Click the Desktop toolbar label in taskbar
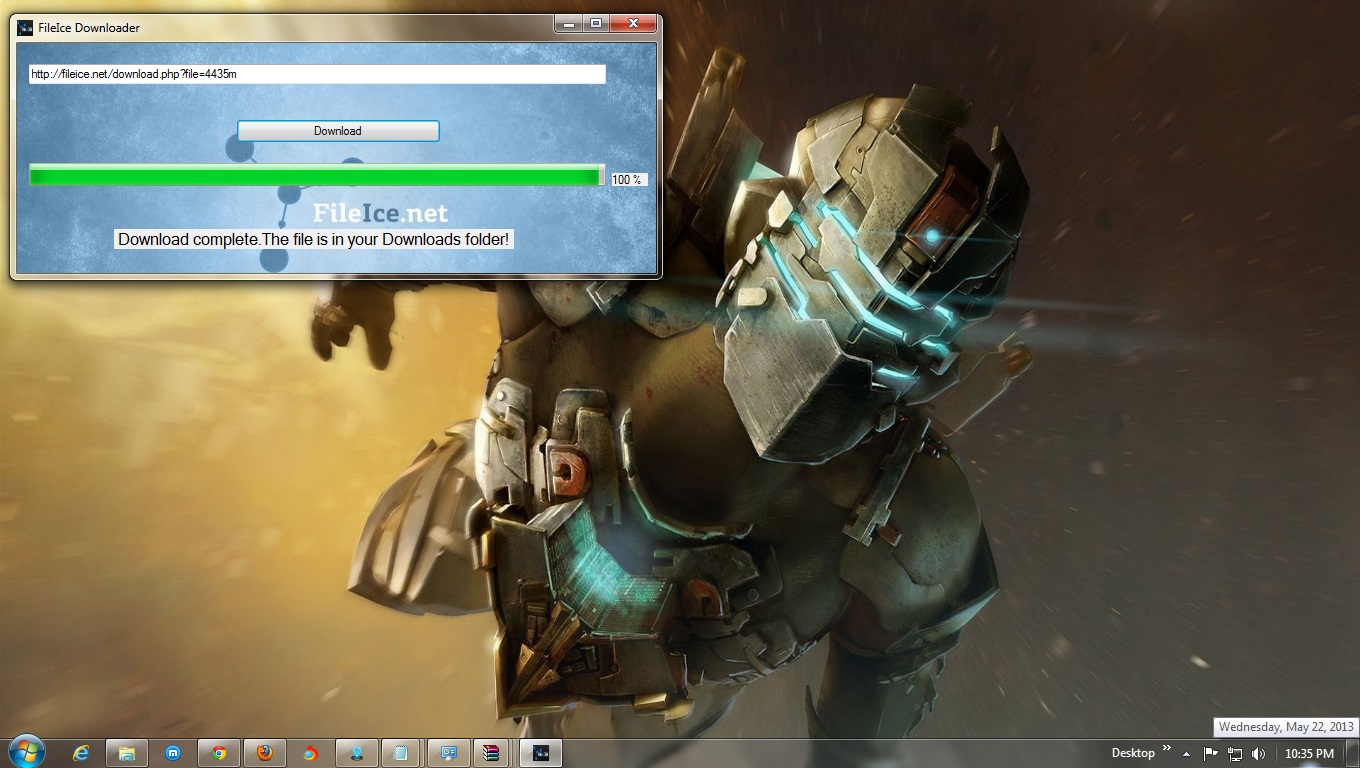The image size is (1360, 768). pos(1133,753)
